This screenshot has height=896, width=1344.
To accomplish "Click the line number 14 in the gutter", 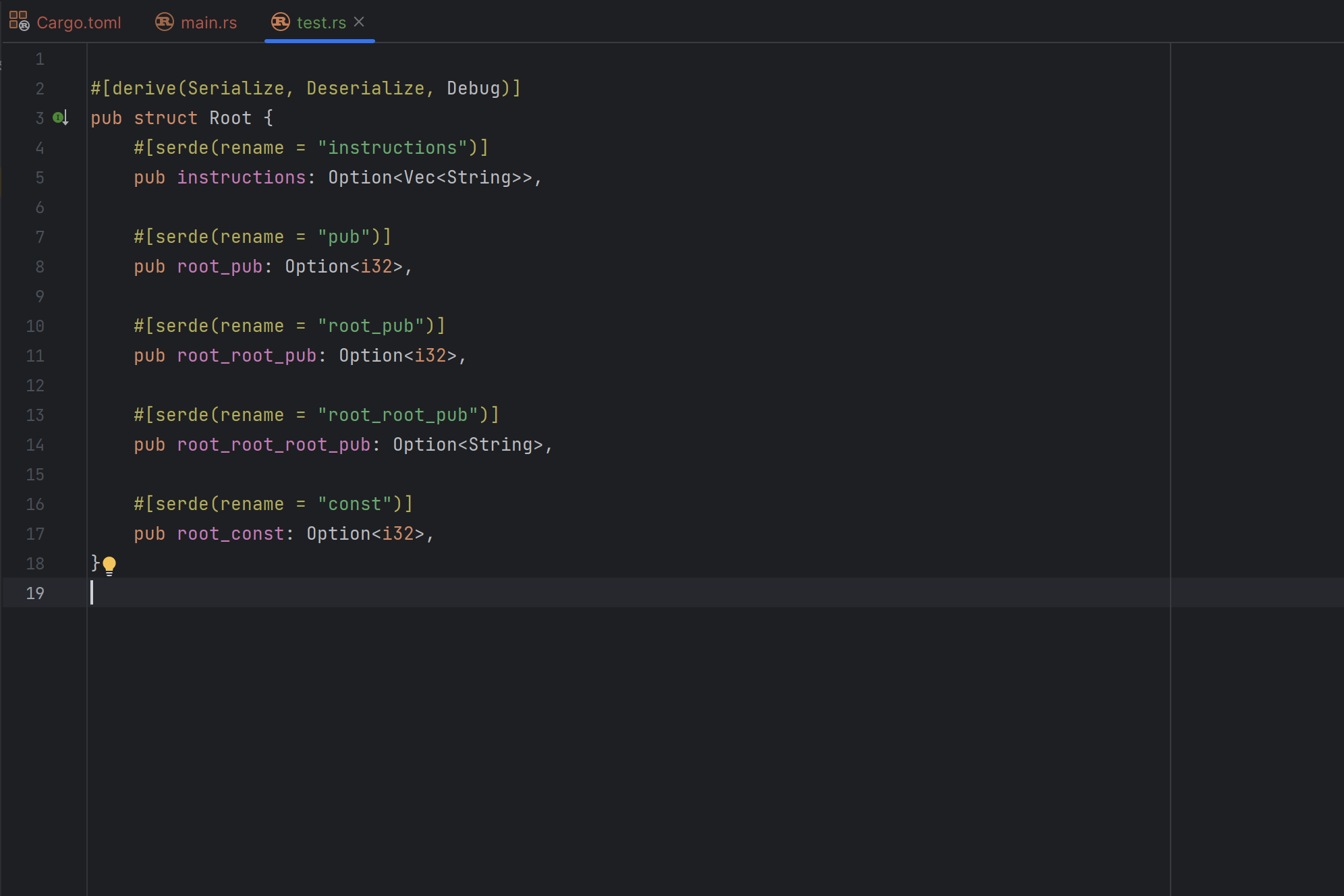I will pyautogui.click(x=35, y=445).
